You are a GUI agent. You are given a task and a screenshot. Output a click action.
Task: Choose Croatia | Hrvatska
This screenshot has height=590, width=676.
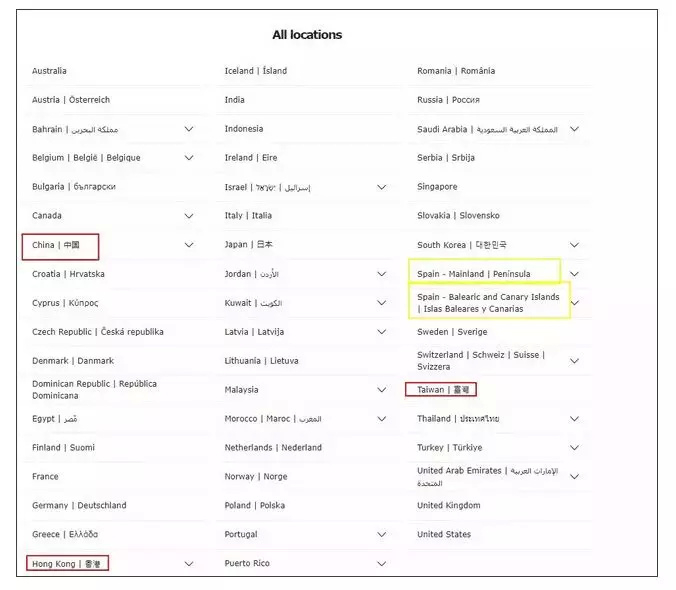[x=68, y=274]
